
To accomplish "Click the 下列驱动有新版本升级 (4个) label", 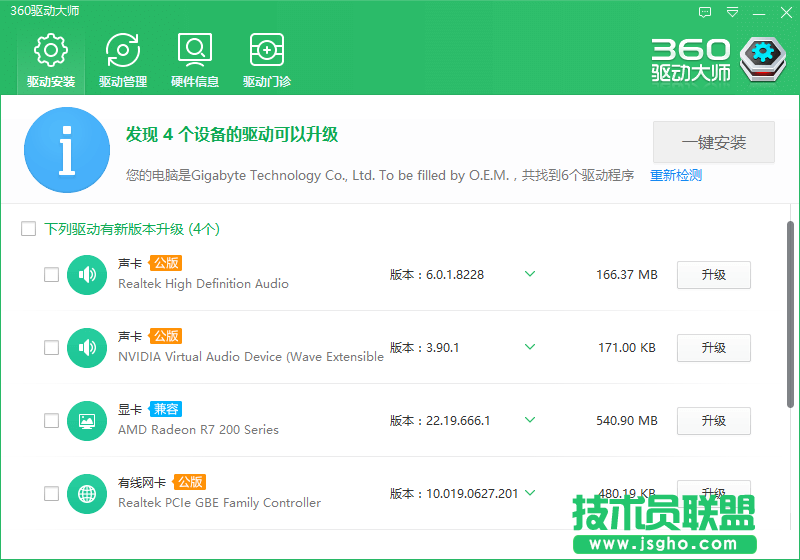I will (132, 229).
